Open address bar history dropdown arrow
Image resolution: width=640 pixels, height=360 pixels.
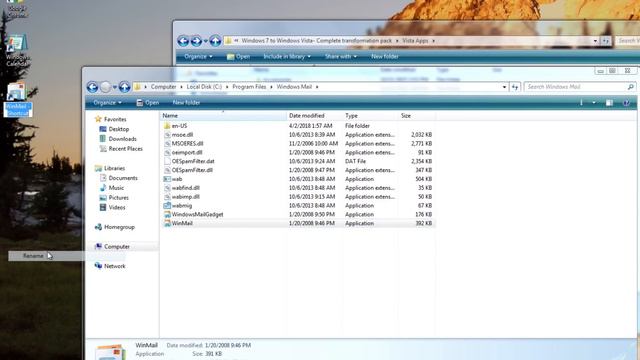click(504, 87)
